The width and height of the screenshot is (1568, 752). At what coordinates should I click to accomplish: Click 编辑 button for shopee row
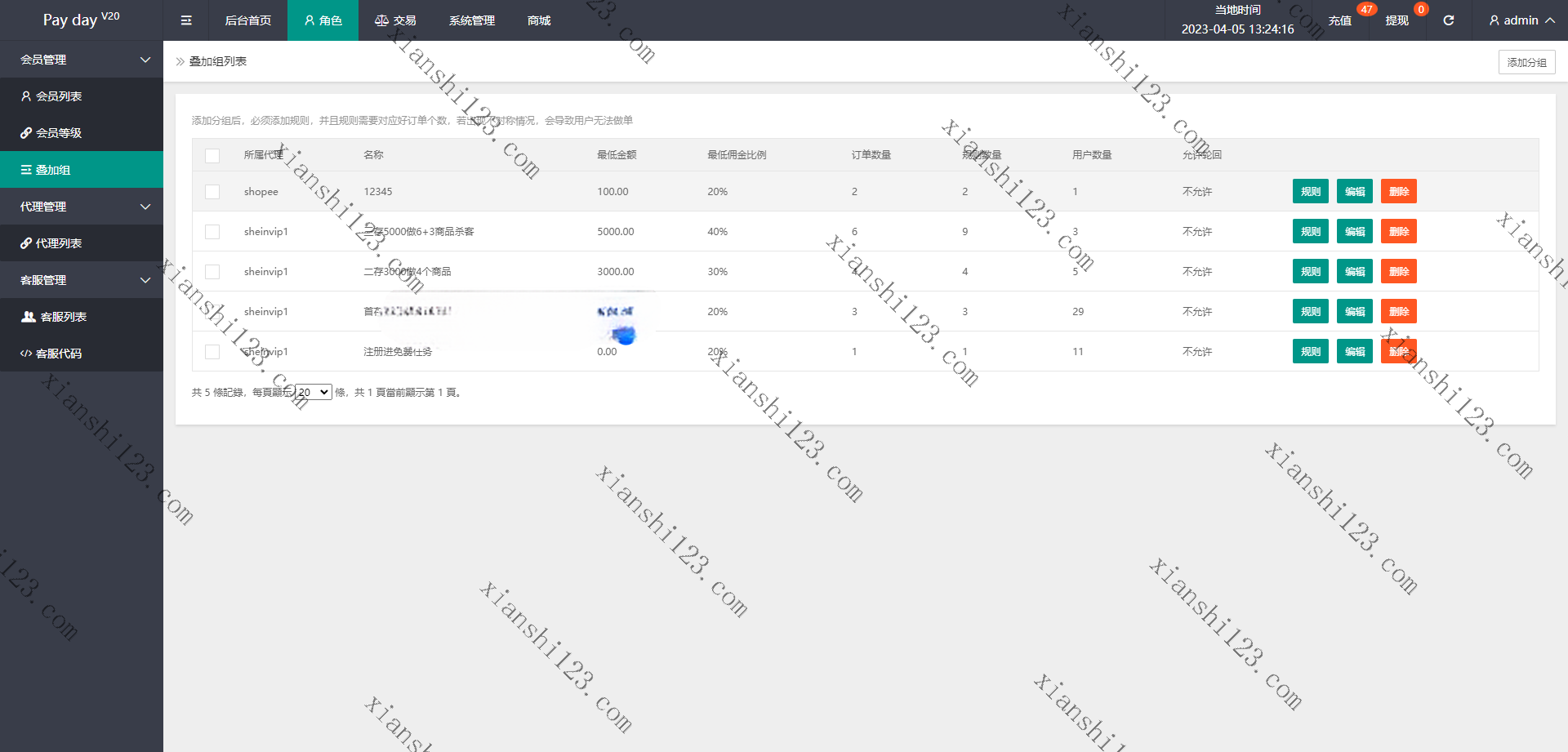pos(1355,191)
